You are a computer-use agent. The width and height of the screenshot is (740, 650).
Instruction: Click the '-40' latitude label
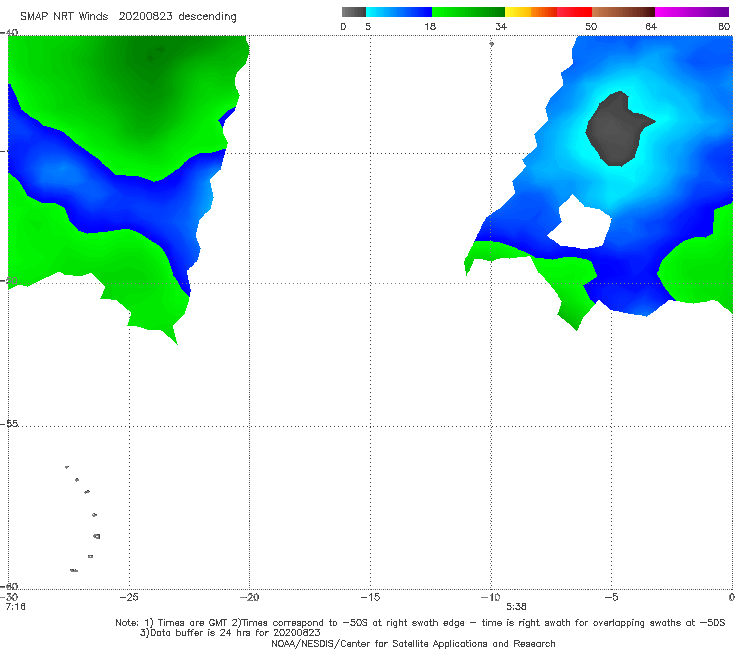coord(9,33)
